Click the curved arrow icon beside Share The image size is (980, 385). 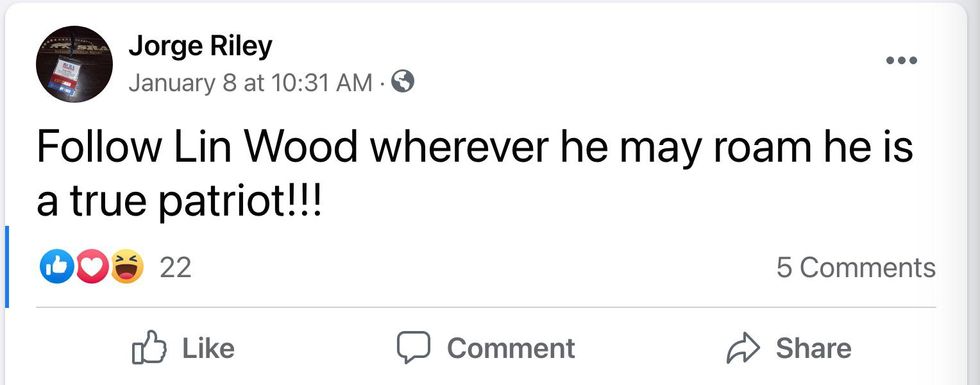(744, 348)
